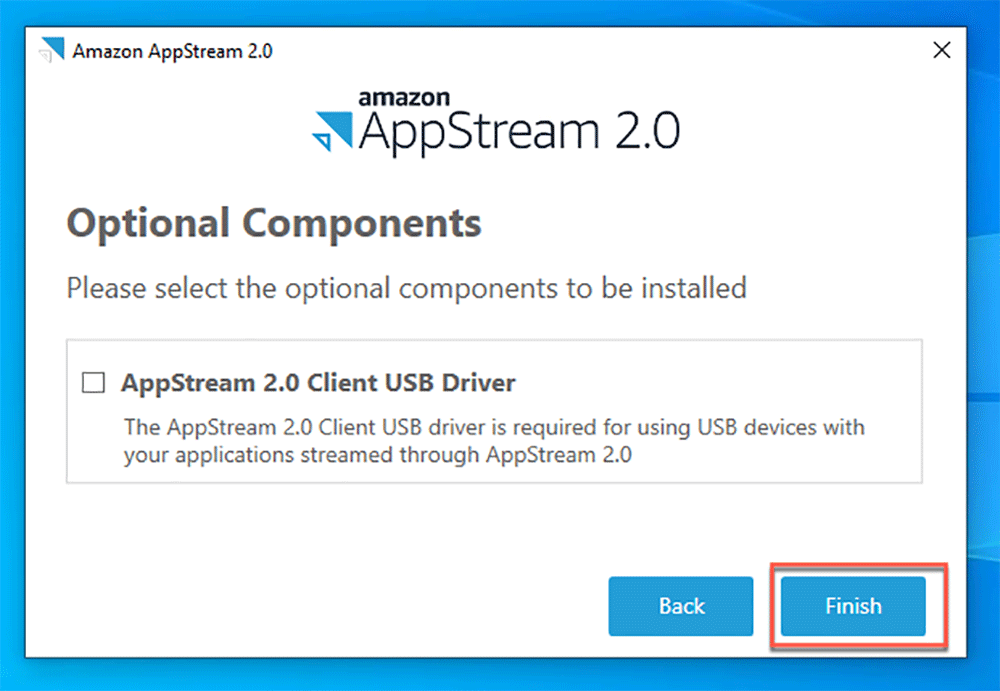
Task: Check the USB Driver optional component box
Action: 92,381
